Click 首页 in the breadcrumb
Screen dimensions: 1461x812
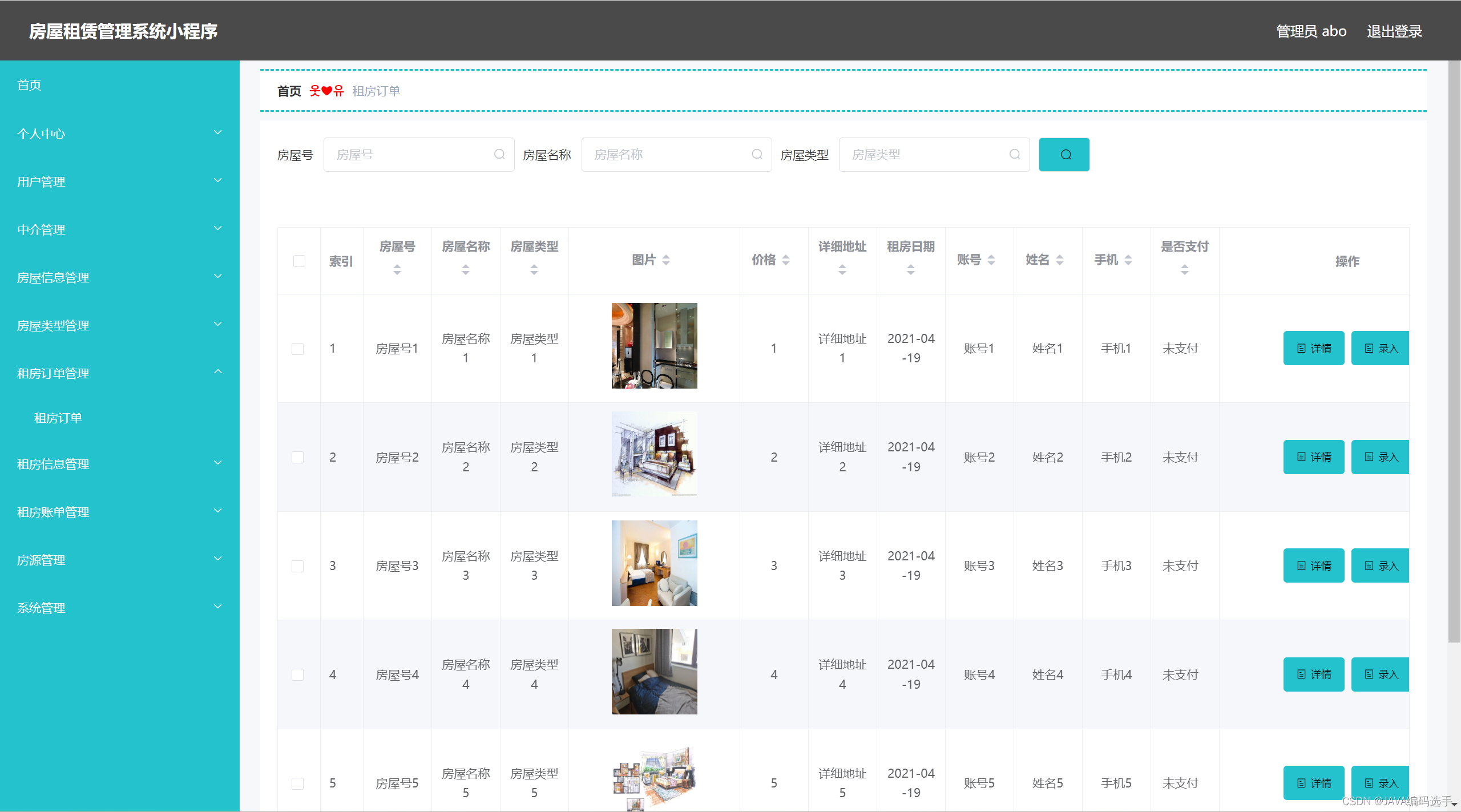(289, 91)
